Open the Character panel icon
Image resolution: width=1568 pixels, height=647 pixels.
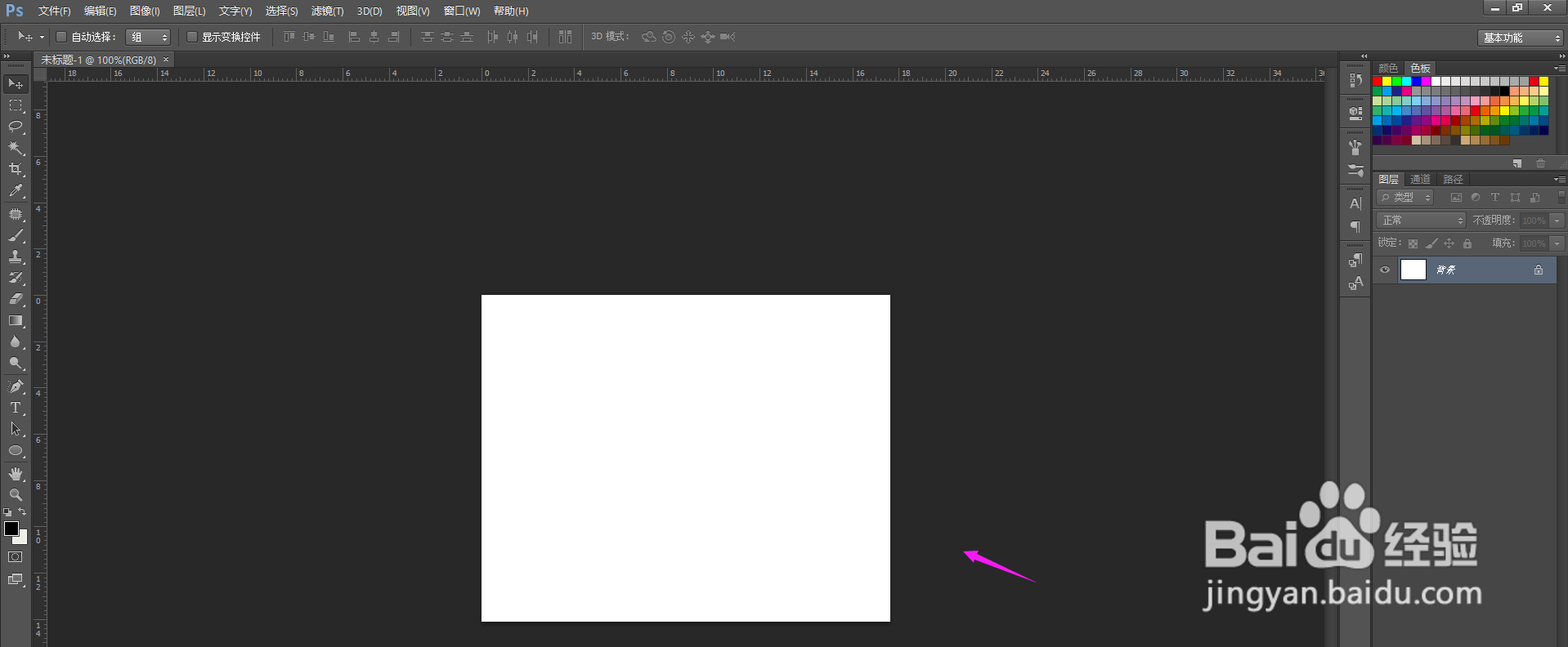point(1355,203)
